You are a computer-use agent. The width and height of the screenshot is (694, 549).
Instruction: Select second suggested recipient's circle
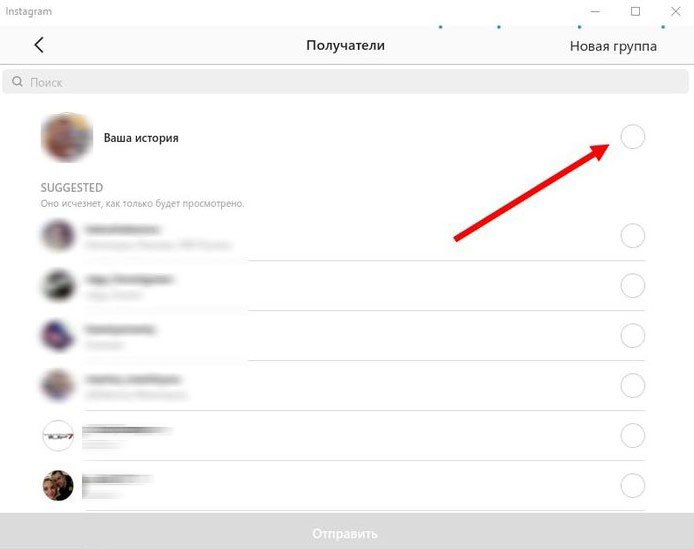632,286
